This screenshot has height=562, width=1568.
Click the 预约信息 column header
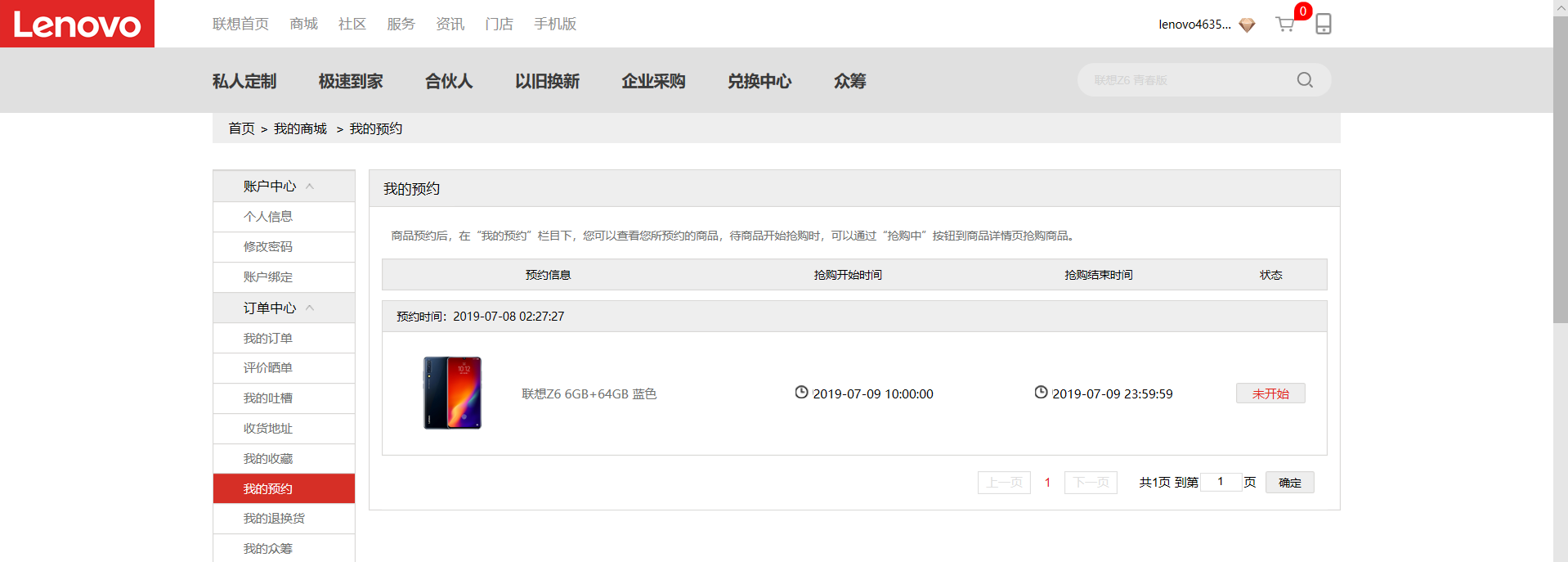tap(548, 275)
